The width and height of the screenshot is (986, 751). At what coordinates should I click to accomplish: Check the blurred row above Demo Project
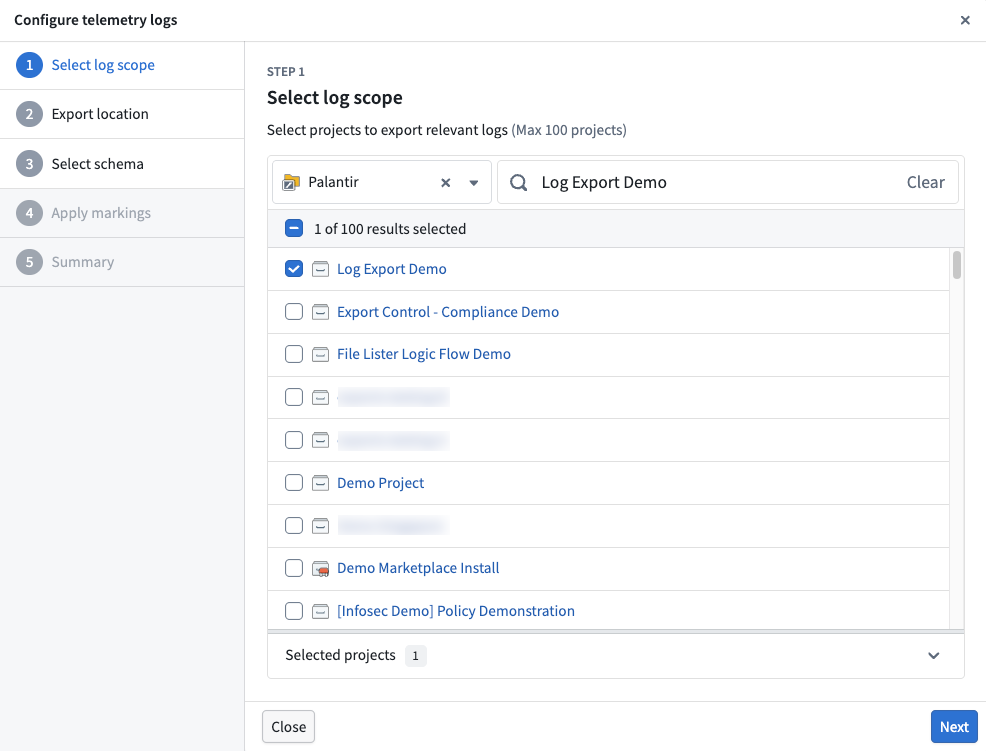pyautogui.click(x=294, y=440)
